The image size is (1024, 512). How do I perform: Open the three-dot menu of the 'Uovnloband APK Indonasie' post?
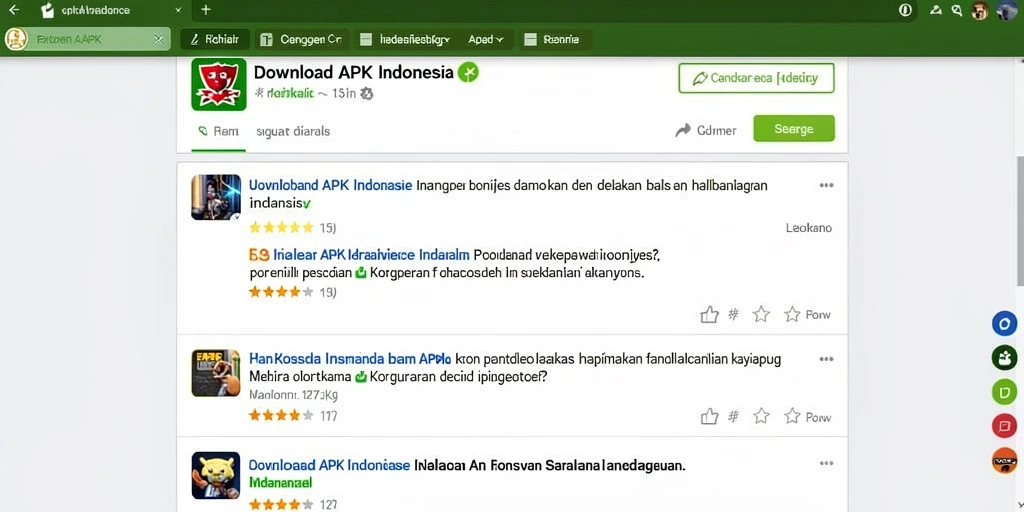pos(826,185)
